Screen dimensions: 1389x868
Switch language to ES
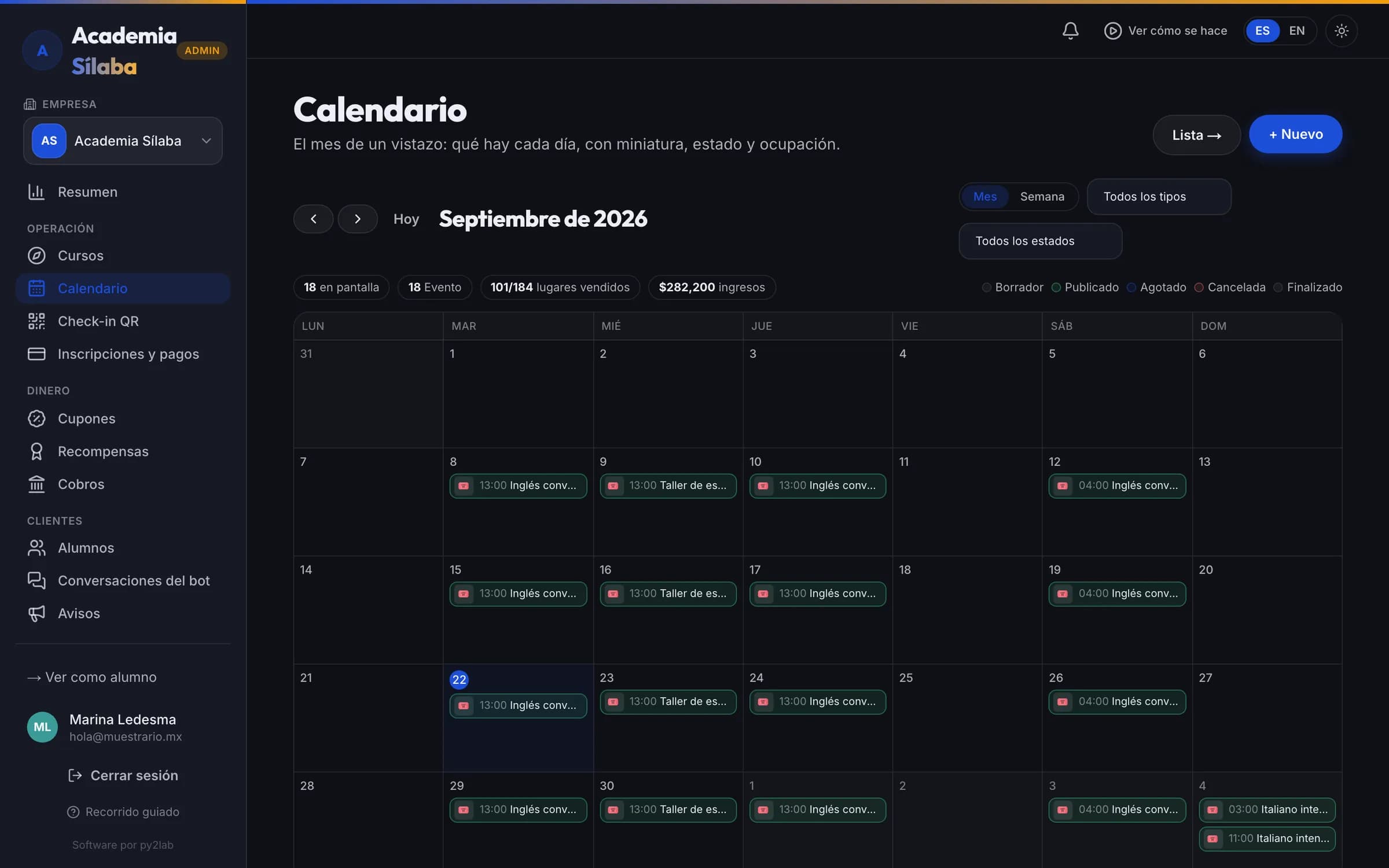(1262, 31)
